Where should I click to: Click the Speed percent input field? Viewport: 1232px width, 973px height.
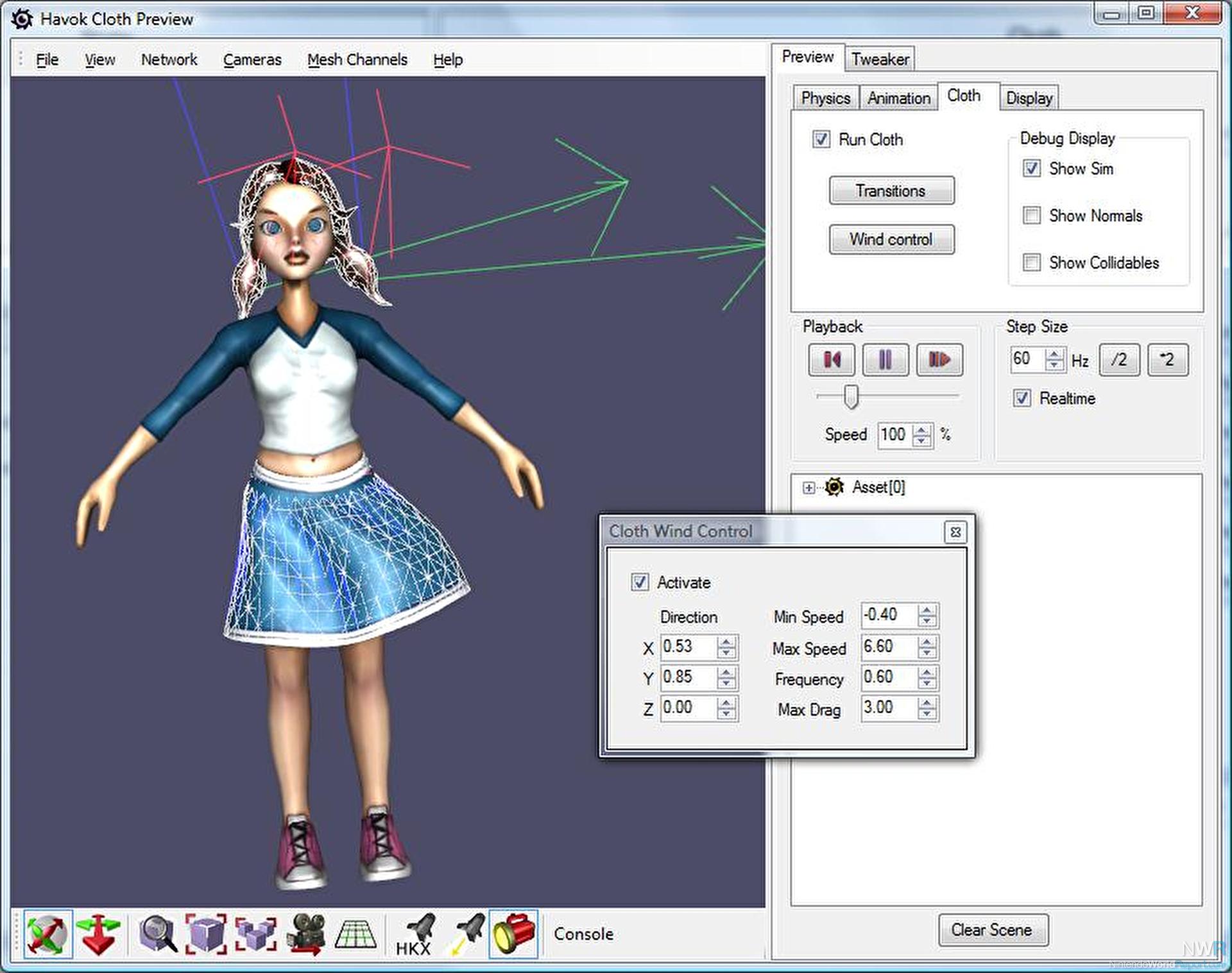tap(895, 434)
